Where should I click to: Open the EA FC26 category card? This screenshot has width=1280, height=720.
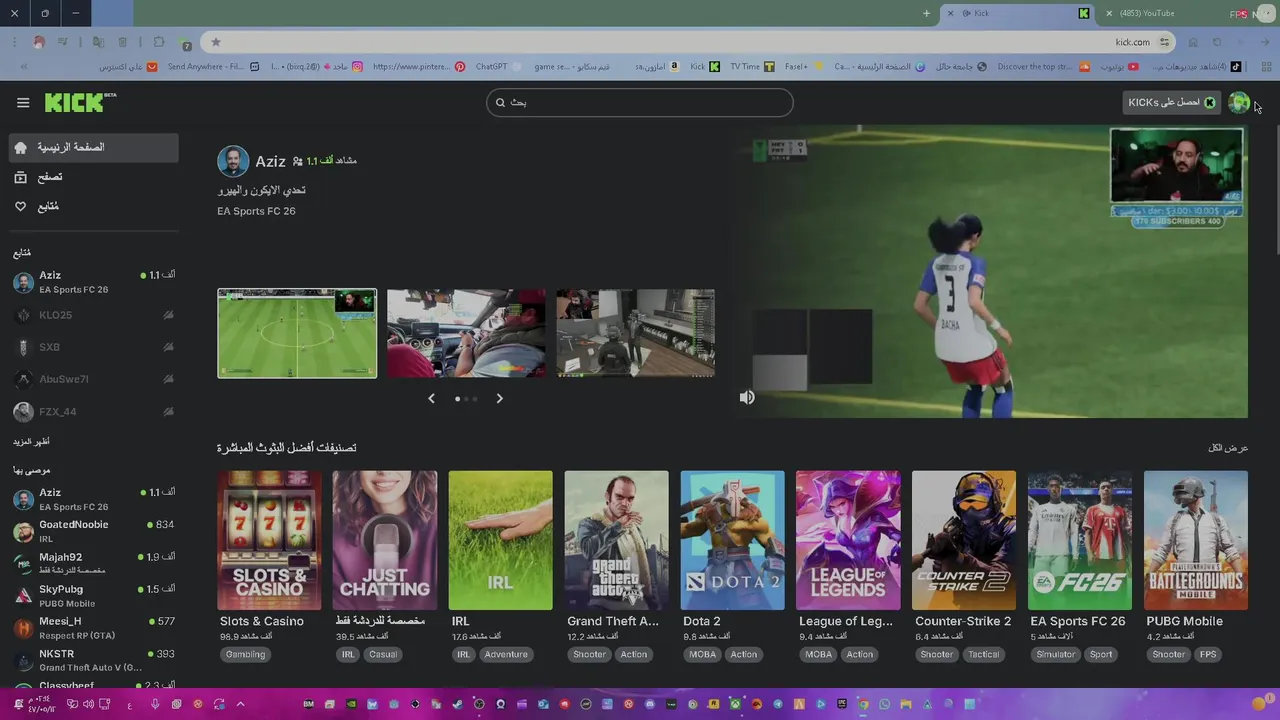point(1080,540)
